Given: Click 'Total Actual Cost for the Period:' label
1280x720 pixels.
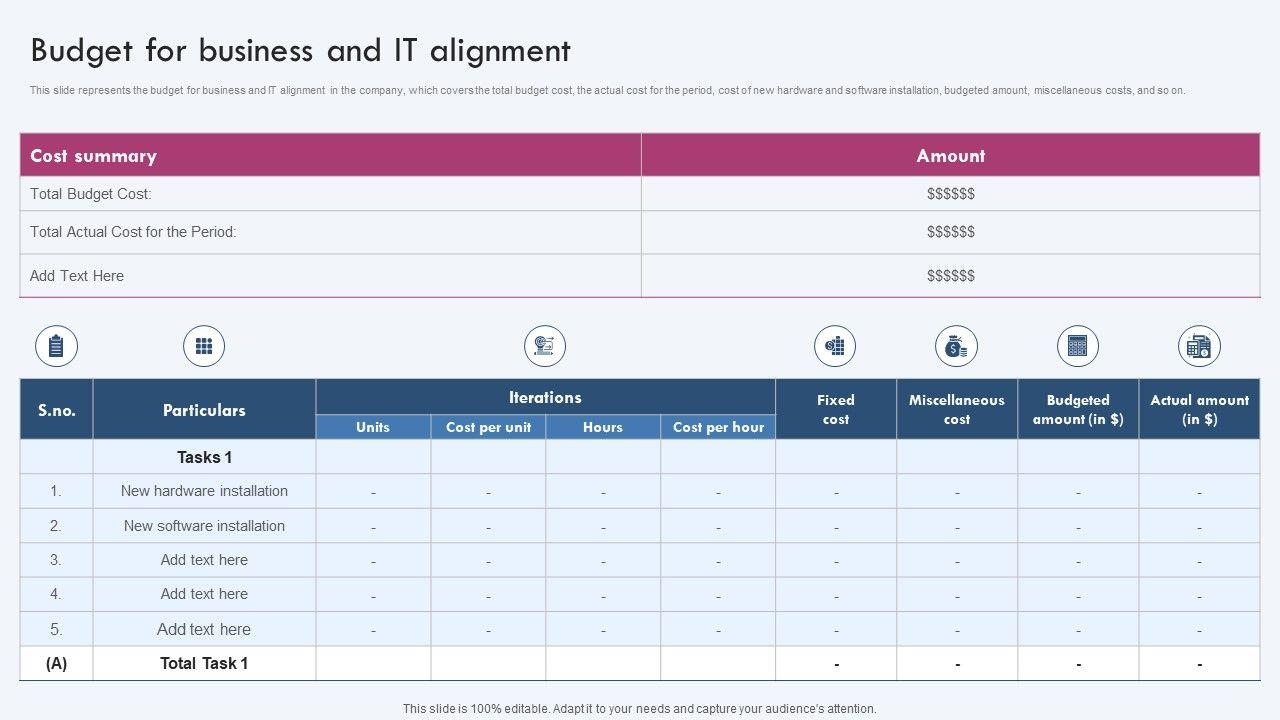Looking at the screenshot, I should click(133, 232).
